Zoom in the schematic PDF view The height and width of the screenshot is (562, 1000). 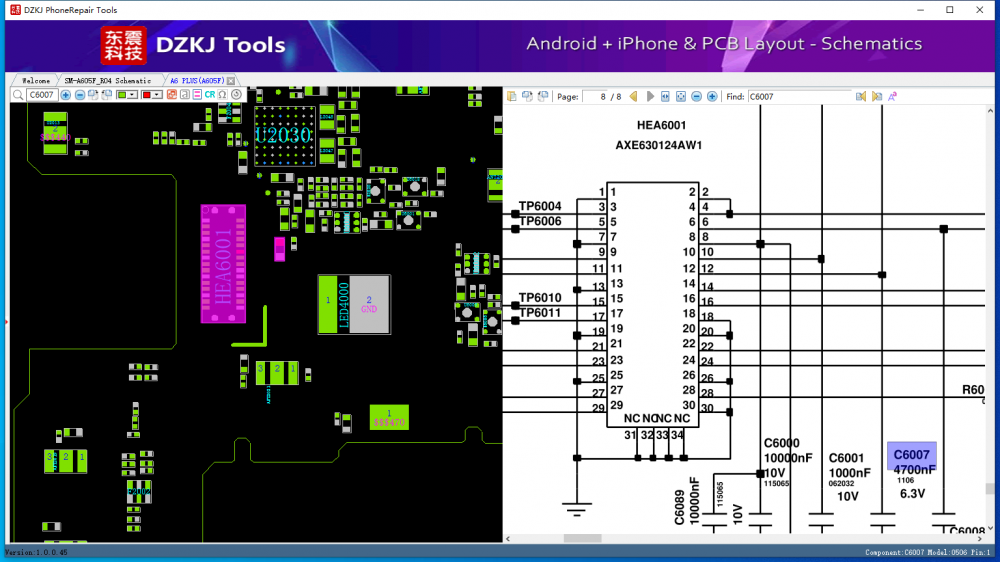pyautogui.click(x=712, y=96)
